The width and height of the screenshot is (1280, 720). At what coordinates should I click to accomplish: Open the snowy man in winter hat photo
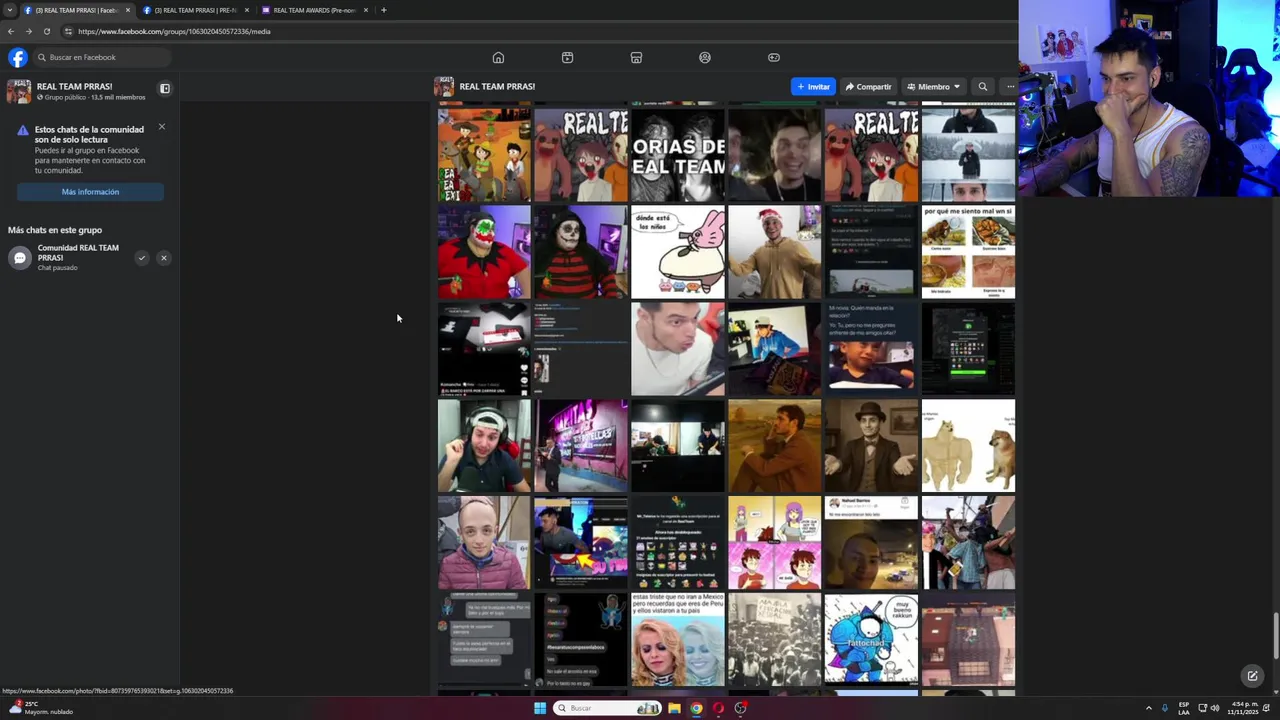point(968,155)
